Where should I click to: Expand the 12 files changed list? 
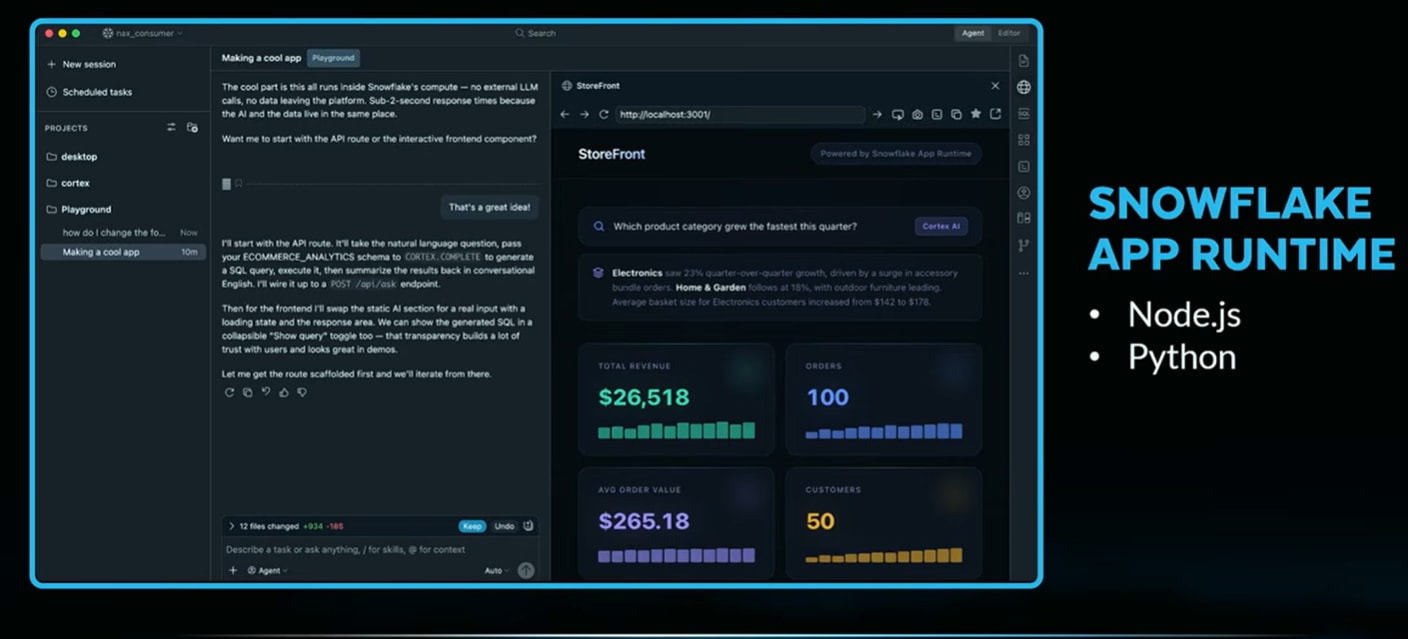coord(232,526)
